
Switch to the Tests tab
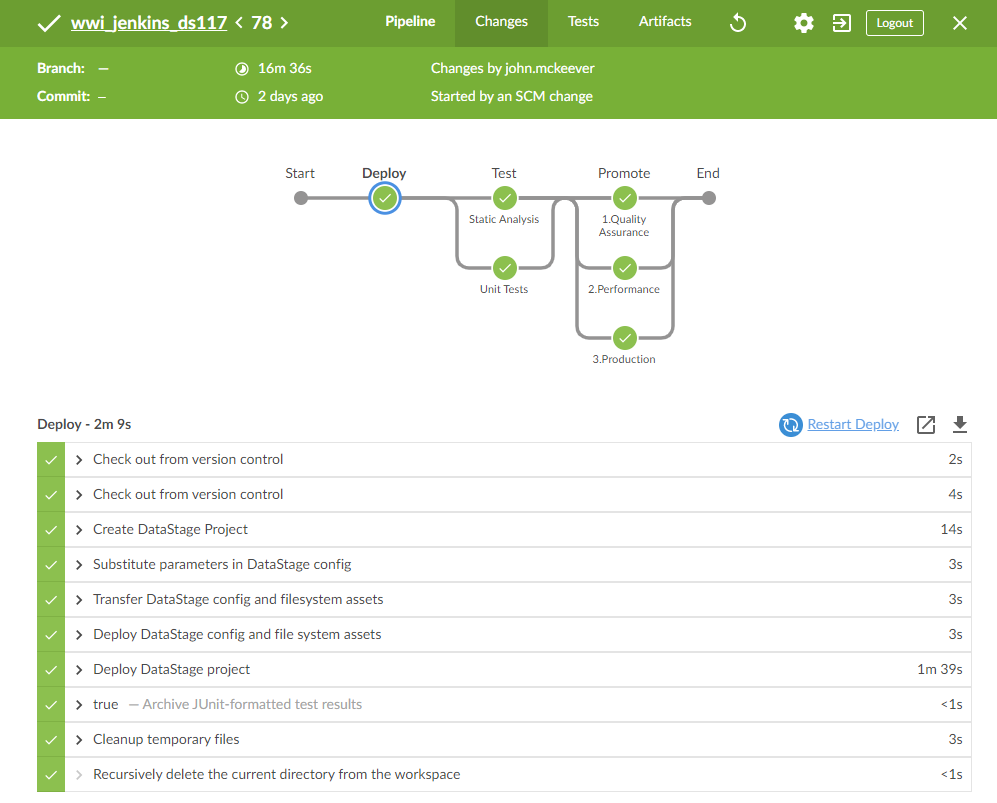tap(583, 22)
